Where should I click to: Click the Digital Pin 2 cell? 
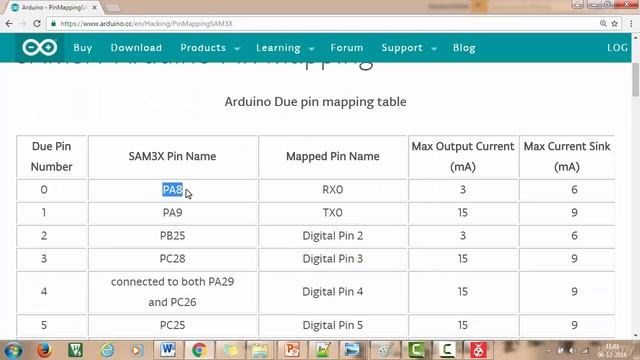pyautogui.click(x=333, y=236)
